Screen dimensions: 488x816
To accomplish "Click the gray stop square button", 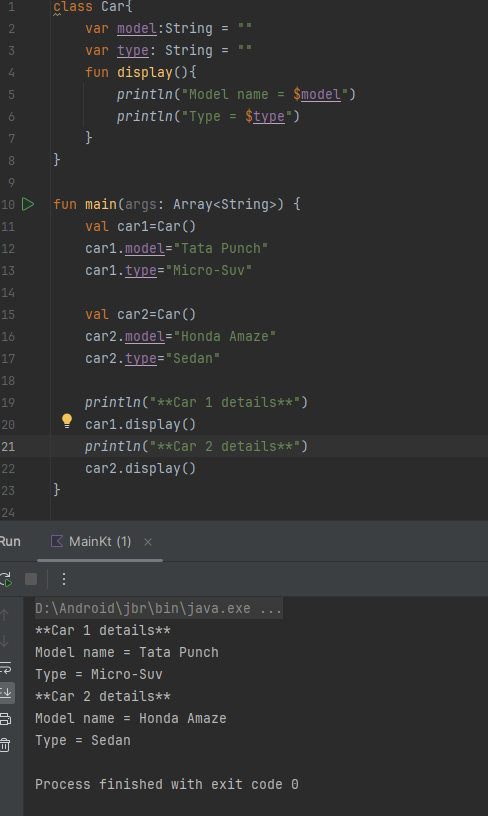I will (x=31, y=579).
